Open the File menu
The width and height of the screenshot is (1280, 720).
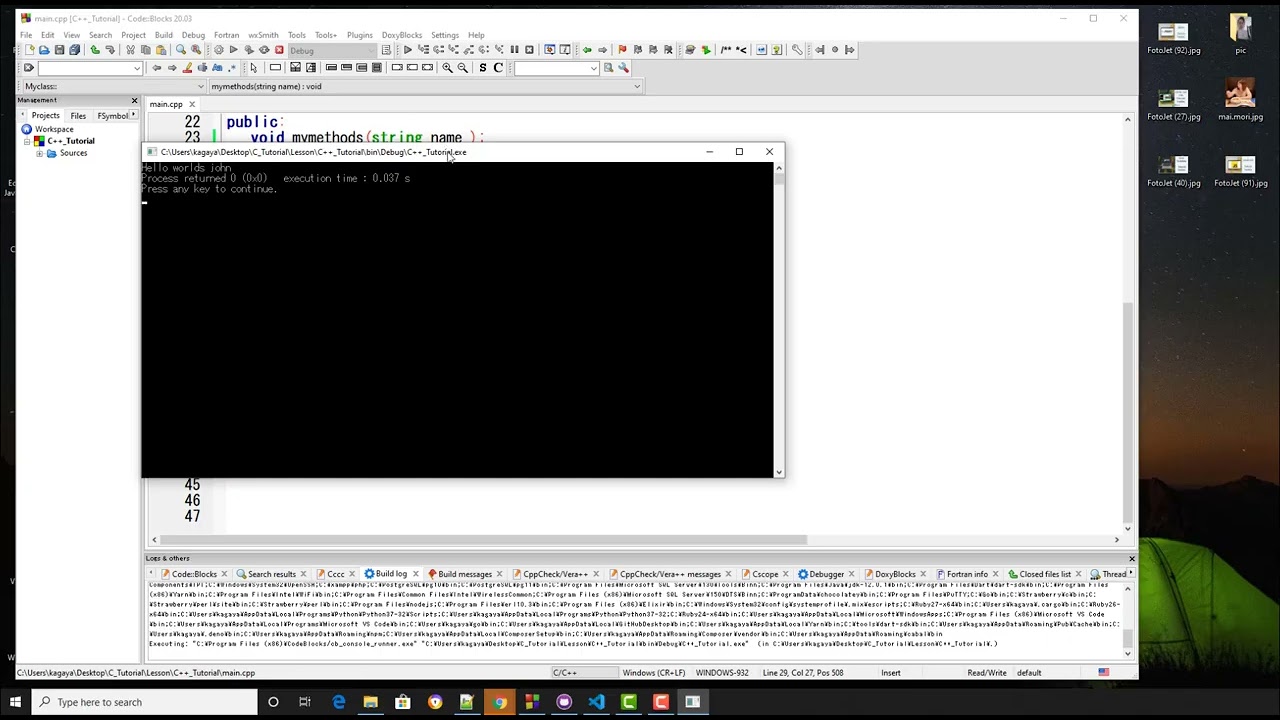tap(26, 35)
